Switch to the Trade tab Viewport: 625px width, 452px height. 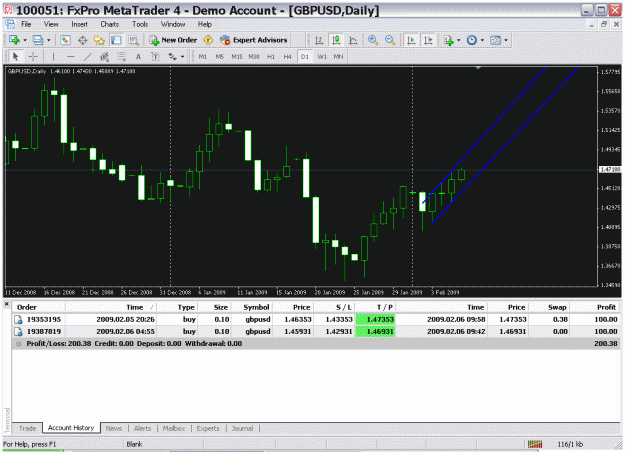click(28, 428)
